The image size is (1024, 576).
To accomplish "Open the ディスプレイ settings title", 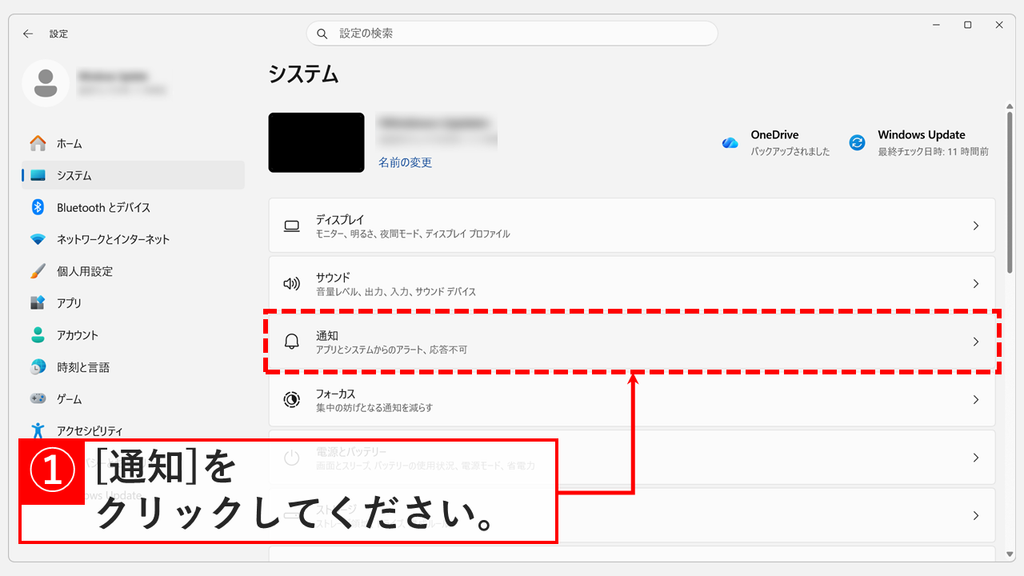I will pyautogui.click(x=340, y=219).
